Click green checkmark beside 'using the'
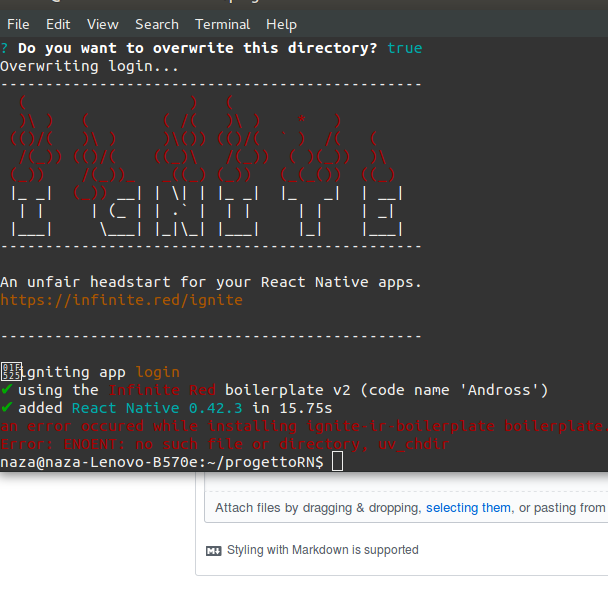This screenshot has width=608, height=607. click(x=7, y=389)
